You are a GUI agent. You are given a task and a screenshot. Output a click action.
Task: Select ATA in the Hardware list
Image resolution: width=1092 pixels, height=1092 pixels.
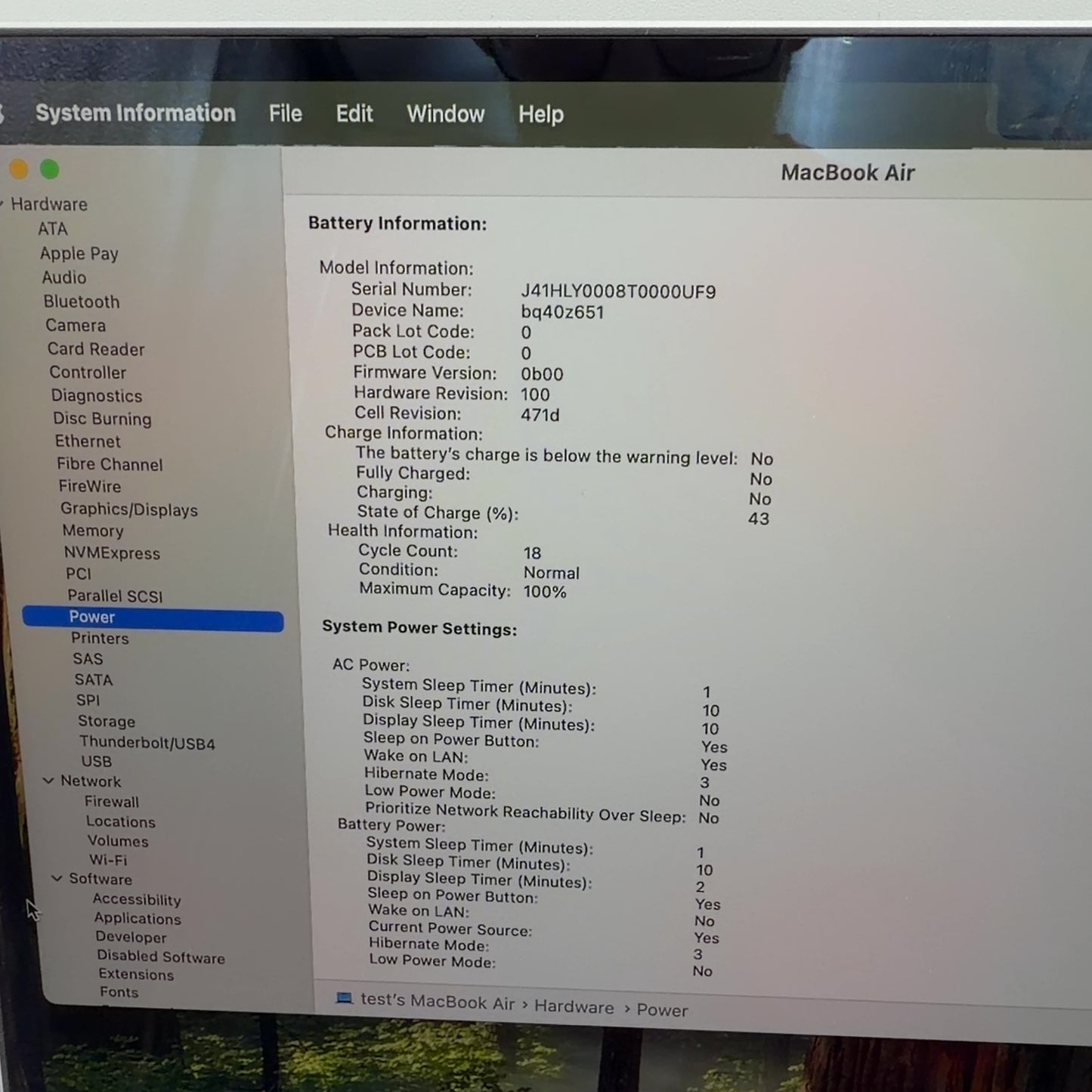[53, 228]
